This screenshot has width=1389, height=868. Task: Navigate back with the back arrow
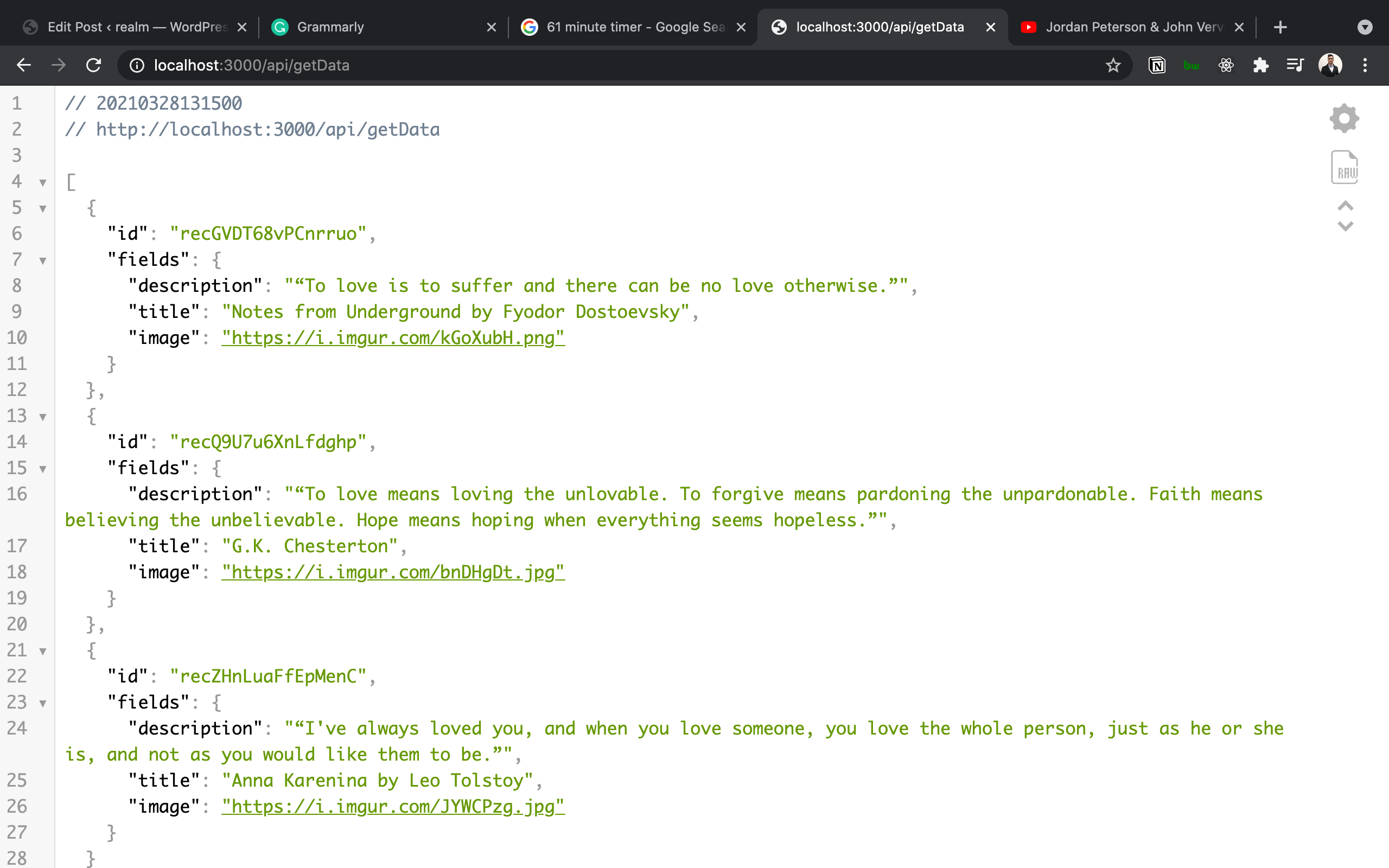point(23,65)
